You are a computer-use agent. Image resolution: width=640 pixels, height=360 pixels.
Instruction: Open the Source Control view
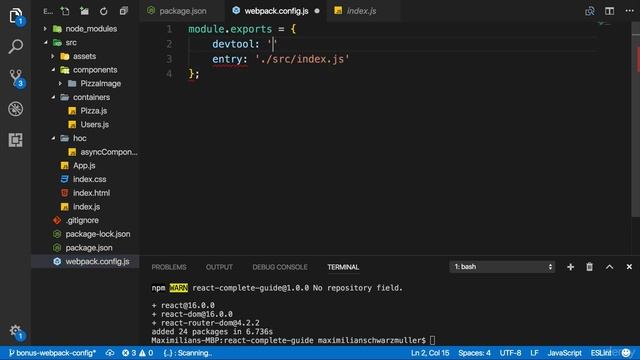(16, 78)
